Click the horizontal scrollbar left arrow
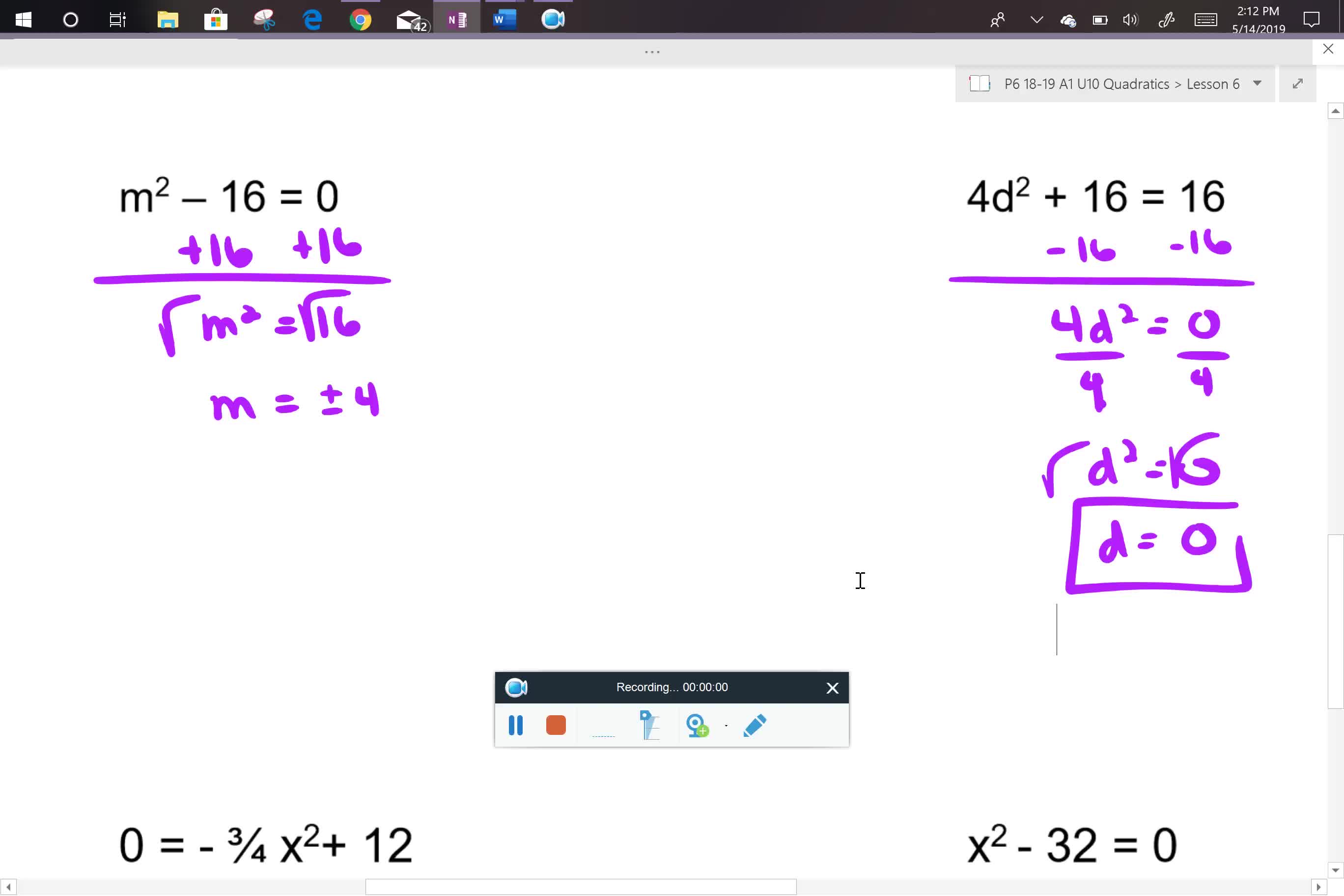This screenshot has height=896, width=1344. coord(8,887)
